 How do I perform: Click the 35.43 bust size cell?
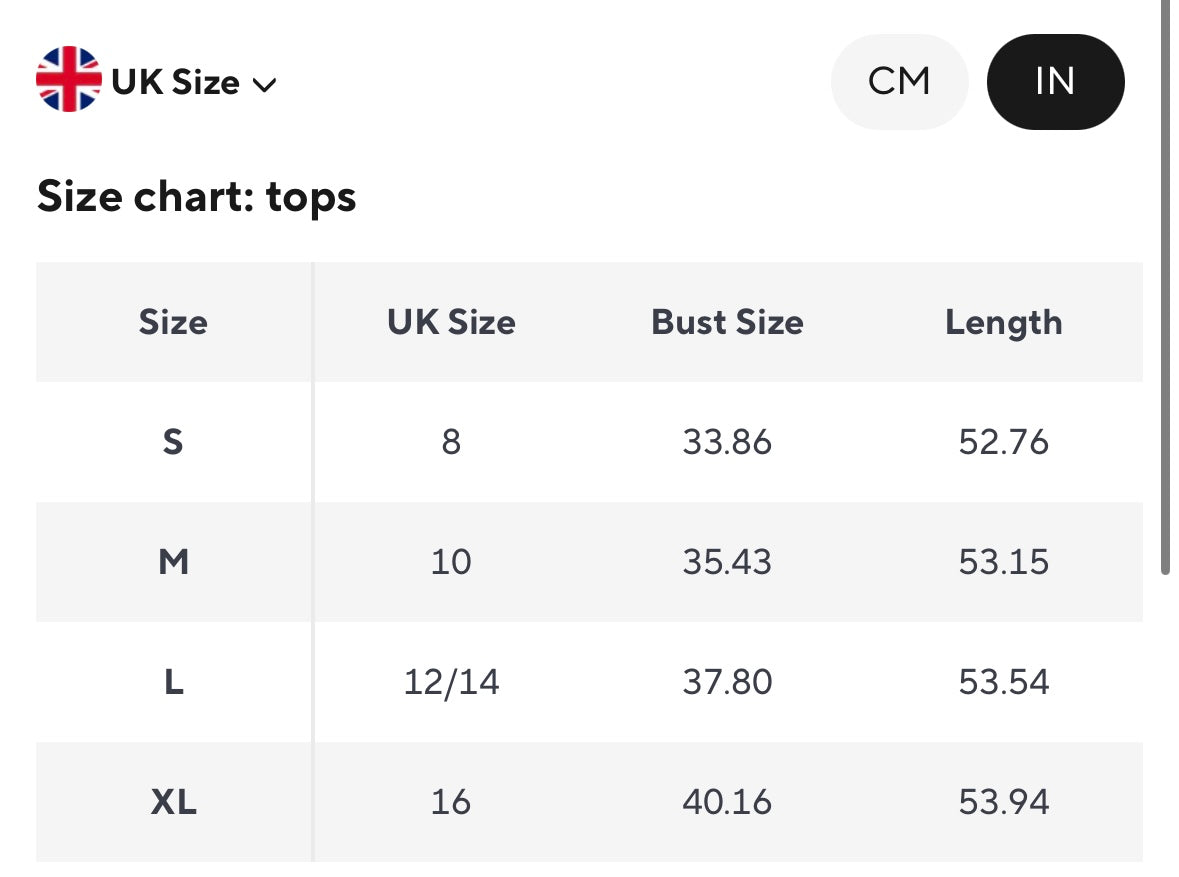[727, 562]
